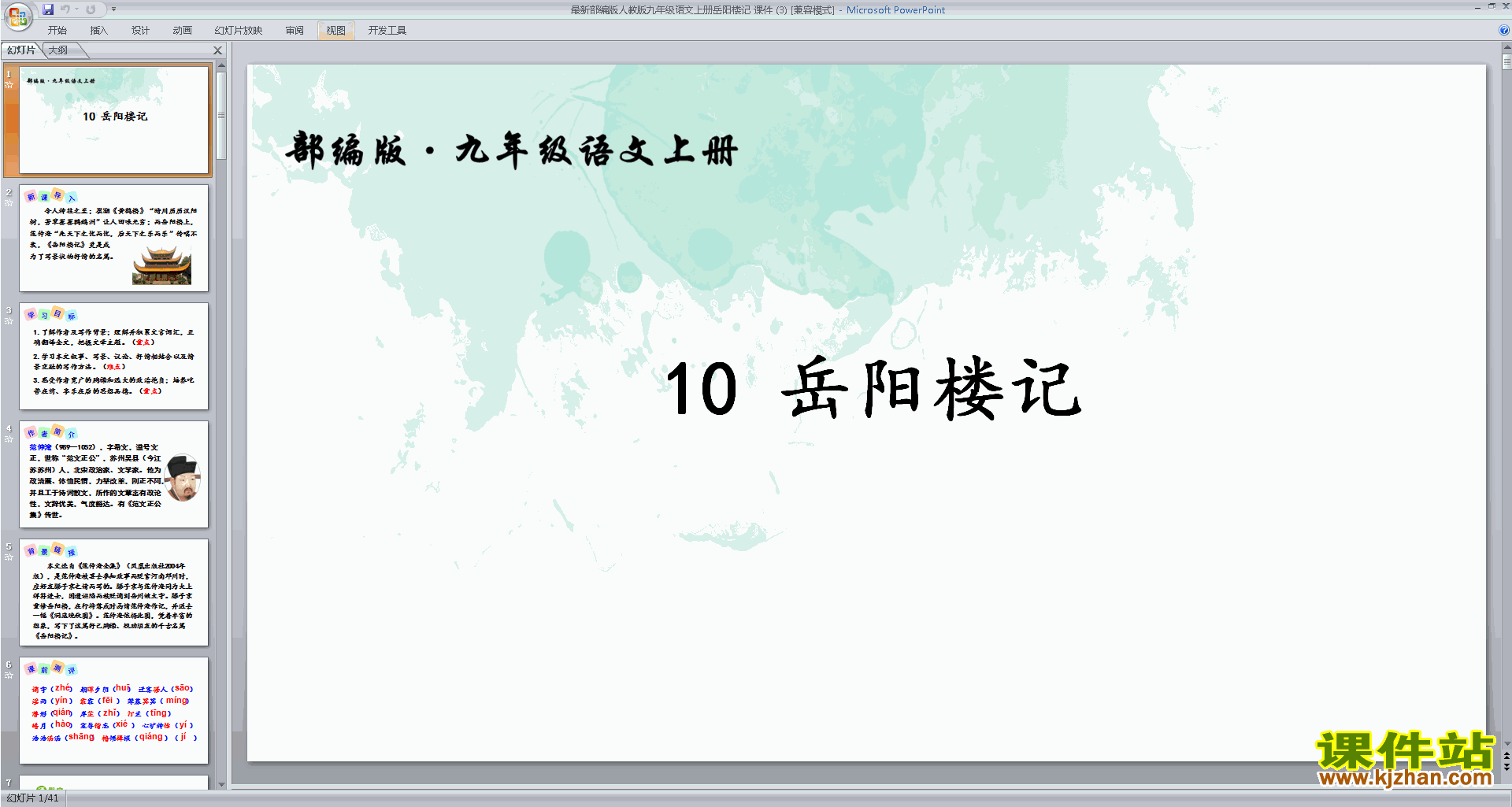Select slide 6 thumbnail with pinyin words
Image resolution: width=1512 pixels, height=807 pixels.
click(114, 710)
